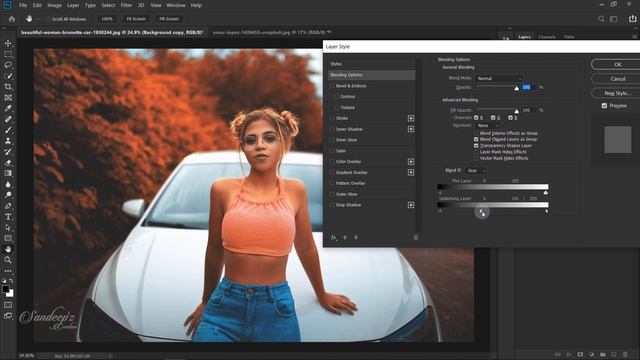The height and width of the screenshot is (360, 640).
Task: Enable the Bevel & Emboss style
Action: (x=332, y=86)
